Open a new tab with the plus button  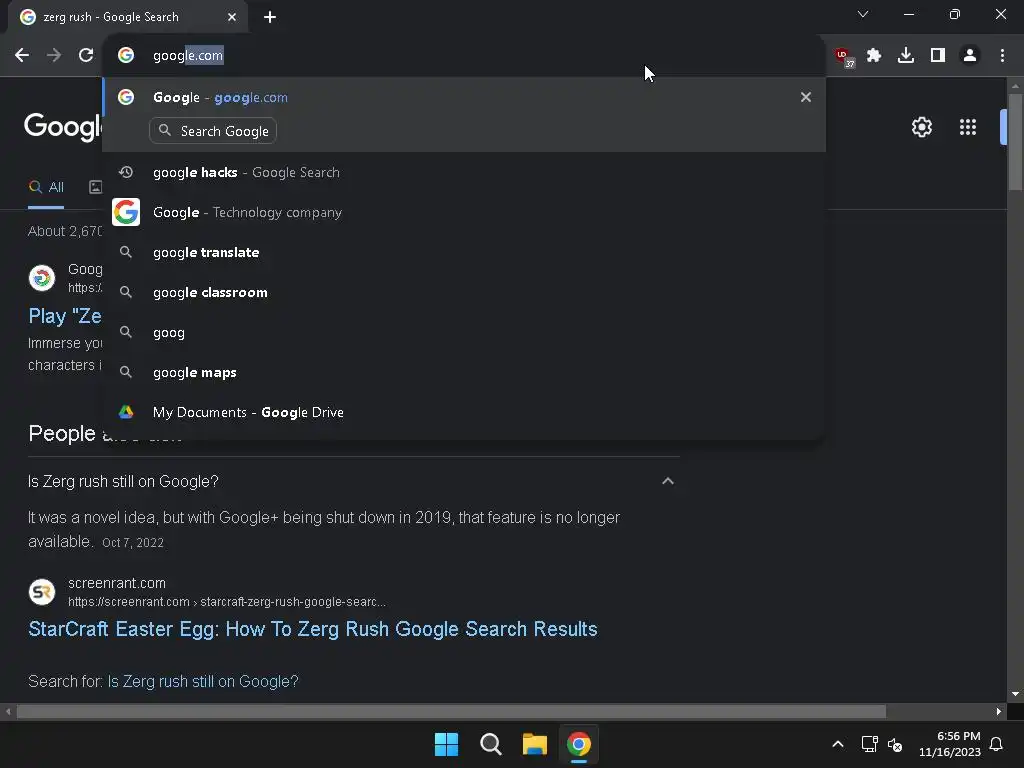(x=270, y=17)
